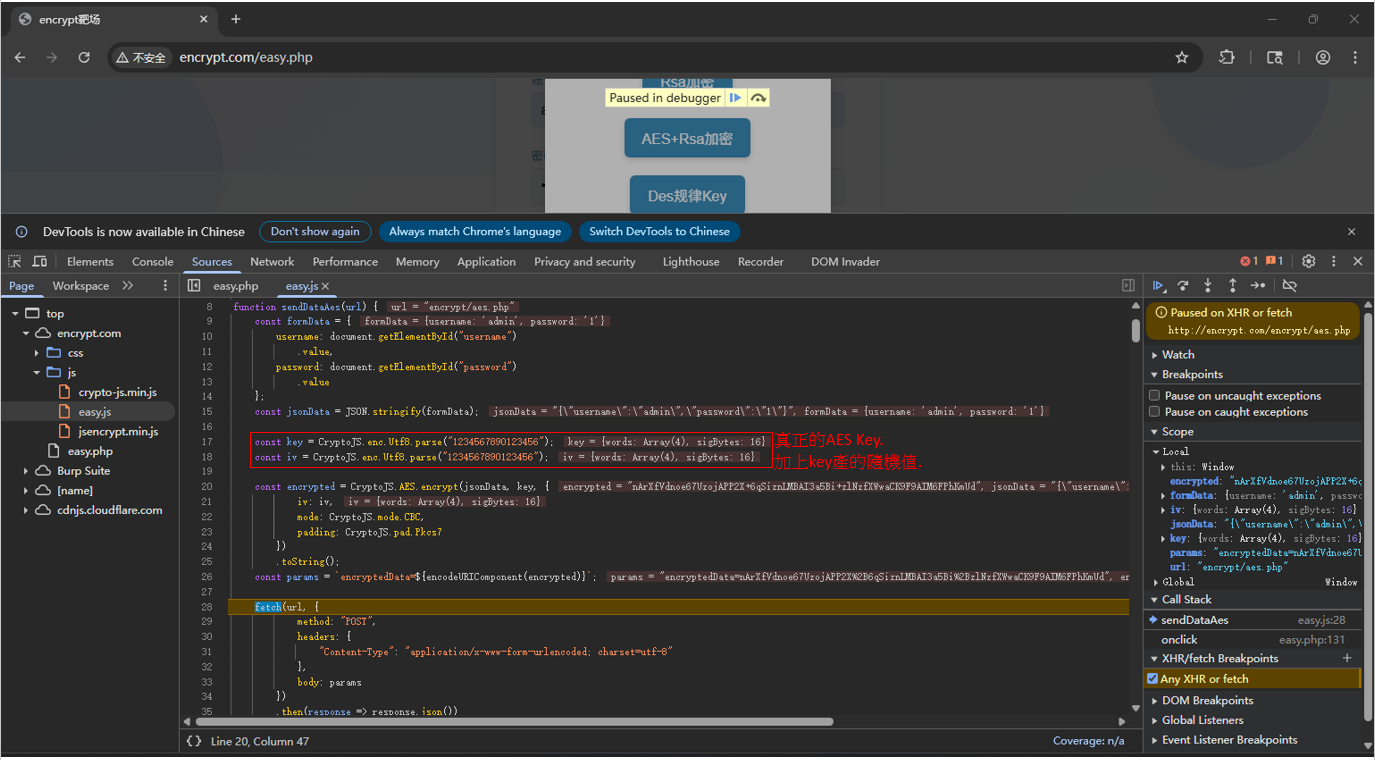Dismiss the DevTools language infobar

coord(1352,231)
